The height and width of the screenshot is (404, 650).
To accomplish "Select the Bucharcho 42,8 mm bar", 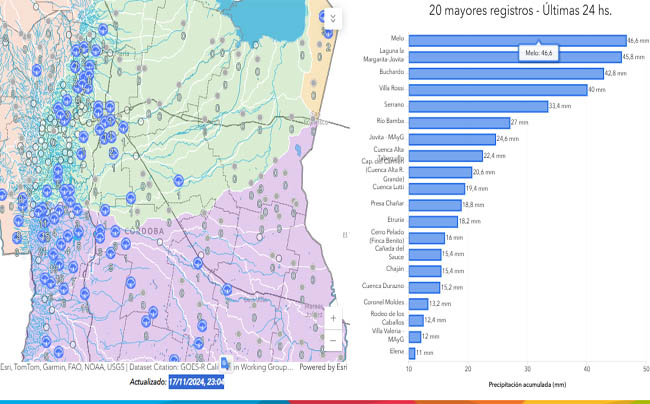I will (x=507, y=73).
